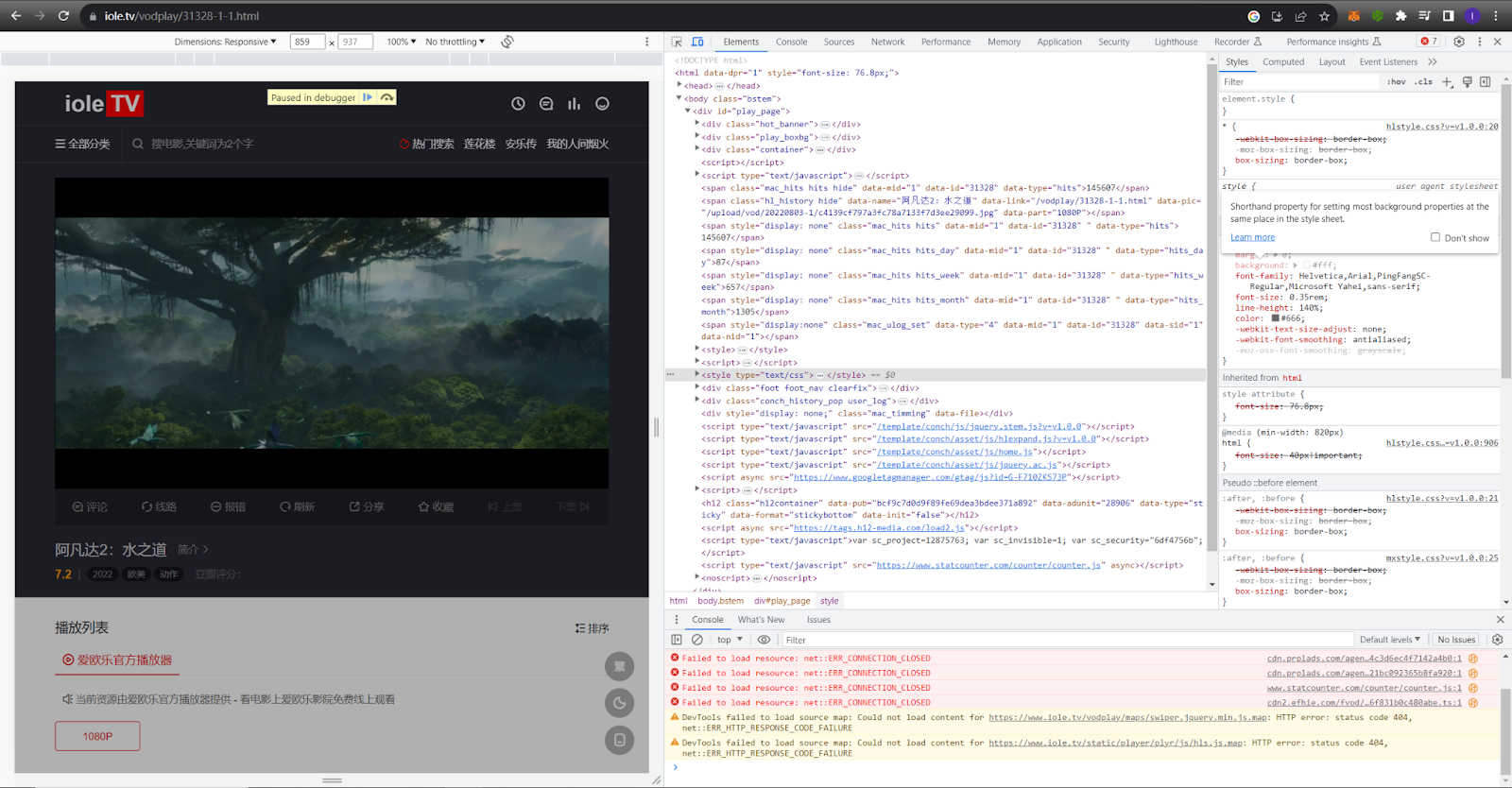Click the #666 color swatch

(x=1276, y=318)
